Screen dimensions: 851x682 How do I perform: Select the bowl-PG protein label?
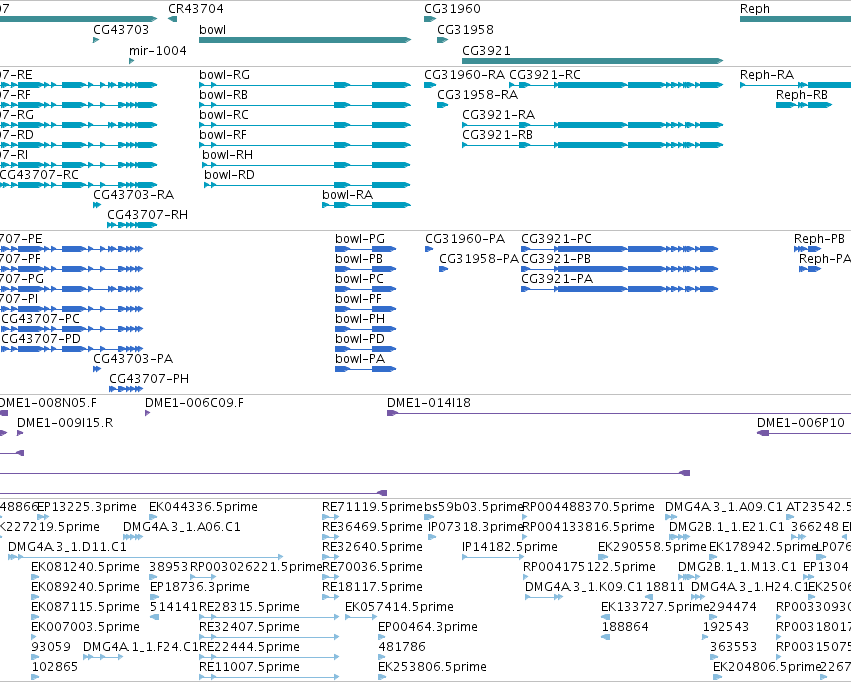360,239
